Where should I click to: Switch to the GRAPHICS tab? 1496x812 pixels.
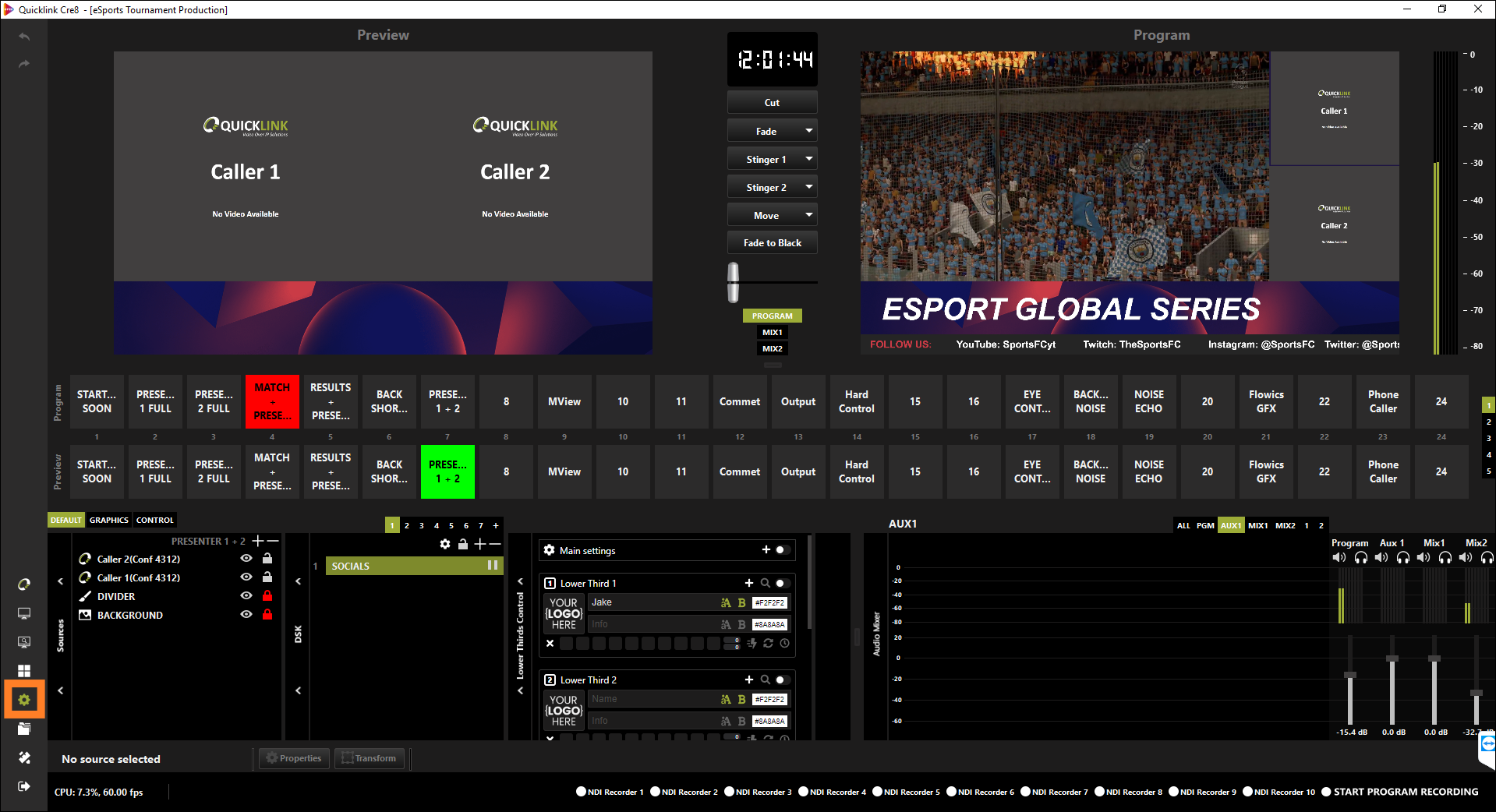pyautogui.click(x=108, y=520)
